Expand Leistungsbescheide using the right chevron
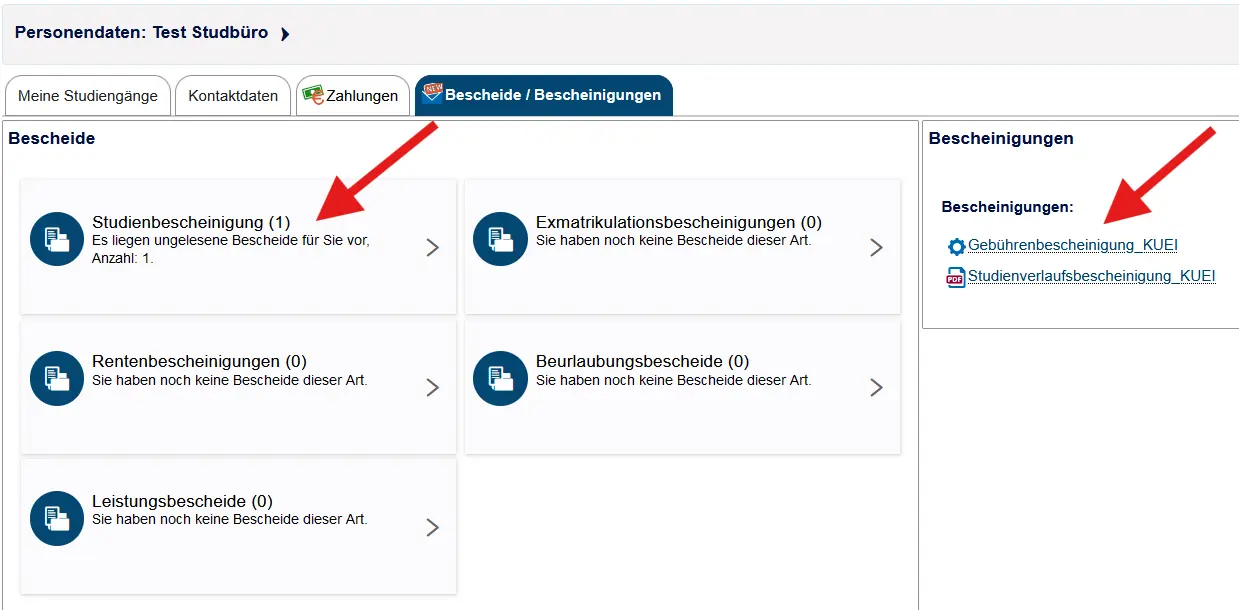The image size is (1239, 610). (x=432, y=528)
